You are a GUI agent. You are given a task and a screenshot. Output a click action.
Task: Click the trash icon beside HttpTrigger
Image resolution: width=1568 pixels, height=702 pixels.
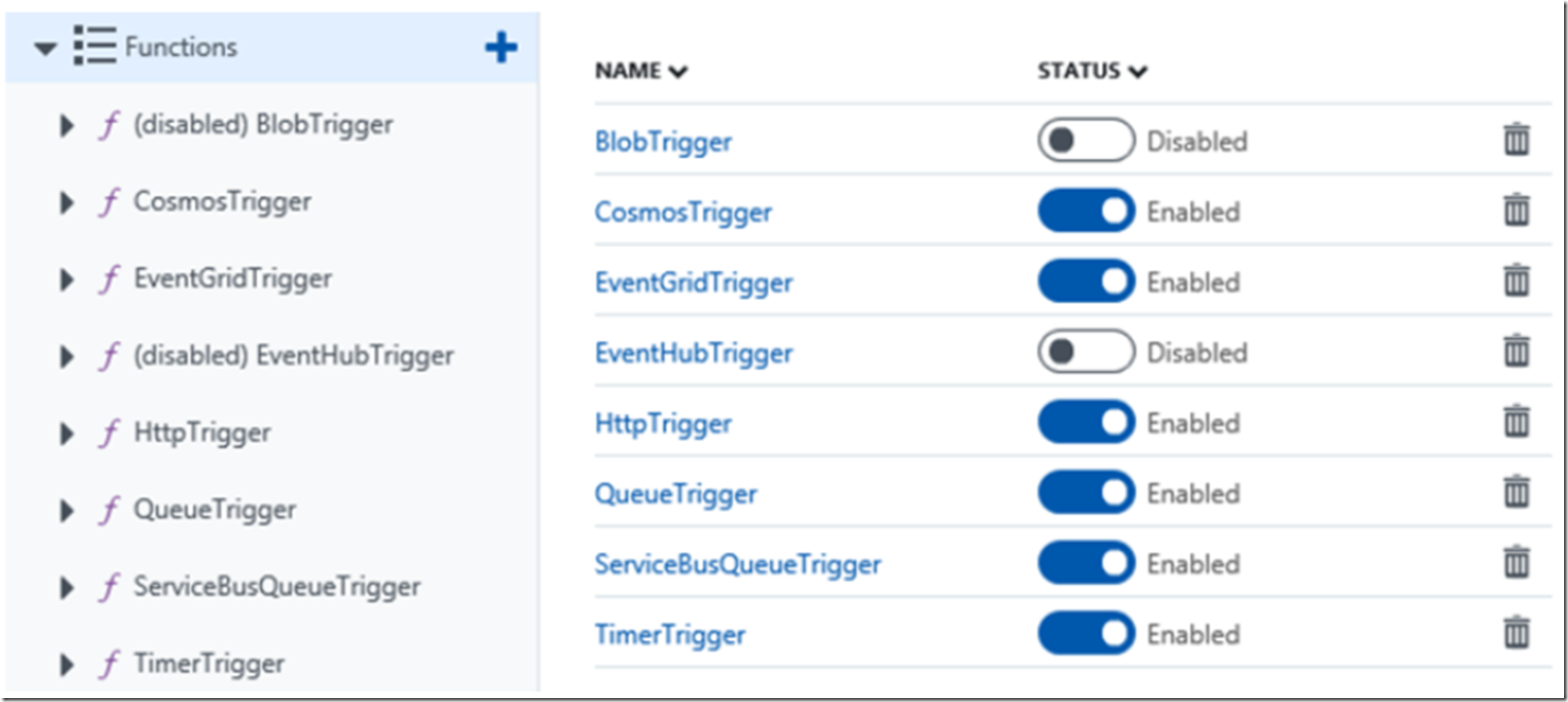(1516, 423)
